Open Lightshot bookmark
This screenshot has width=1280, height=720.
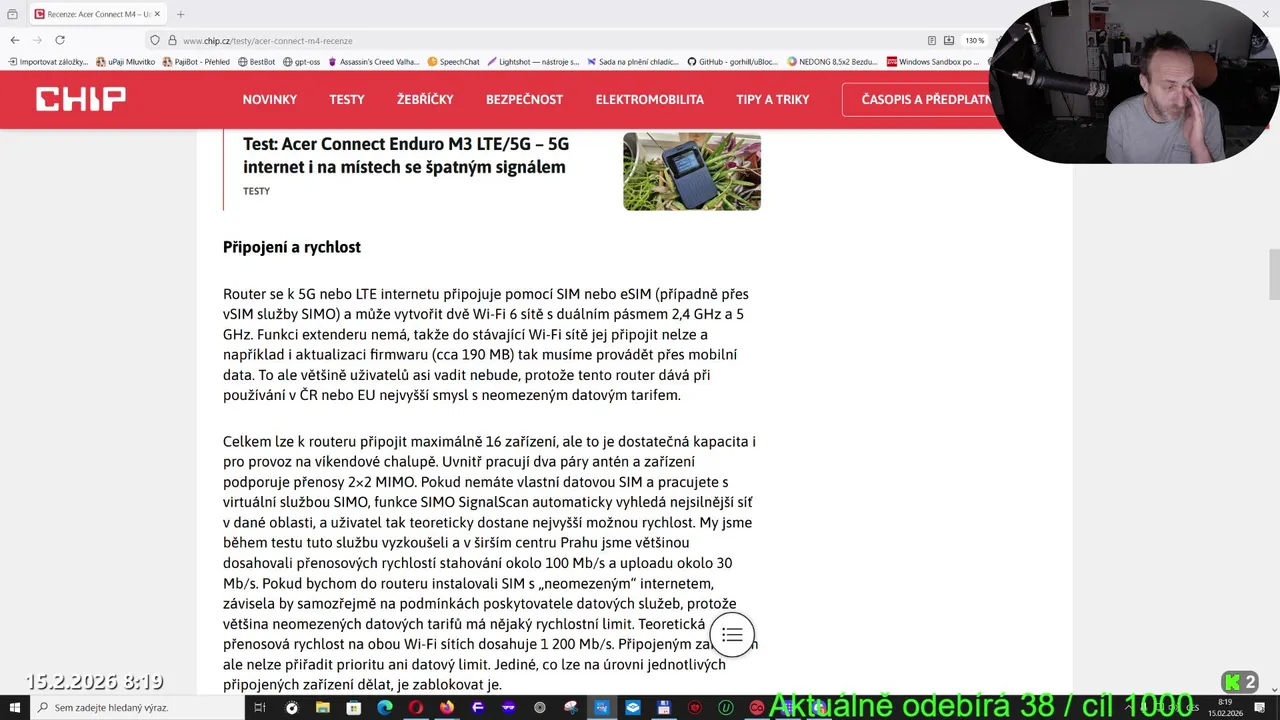[533, 62]
